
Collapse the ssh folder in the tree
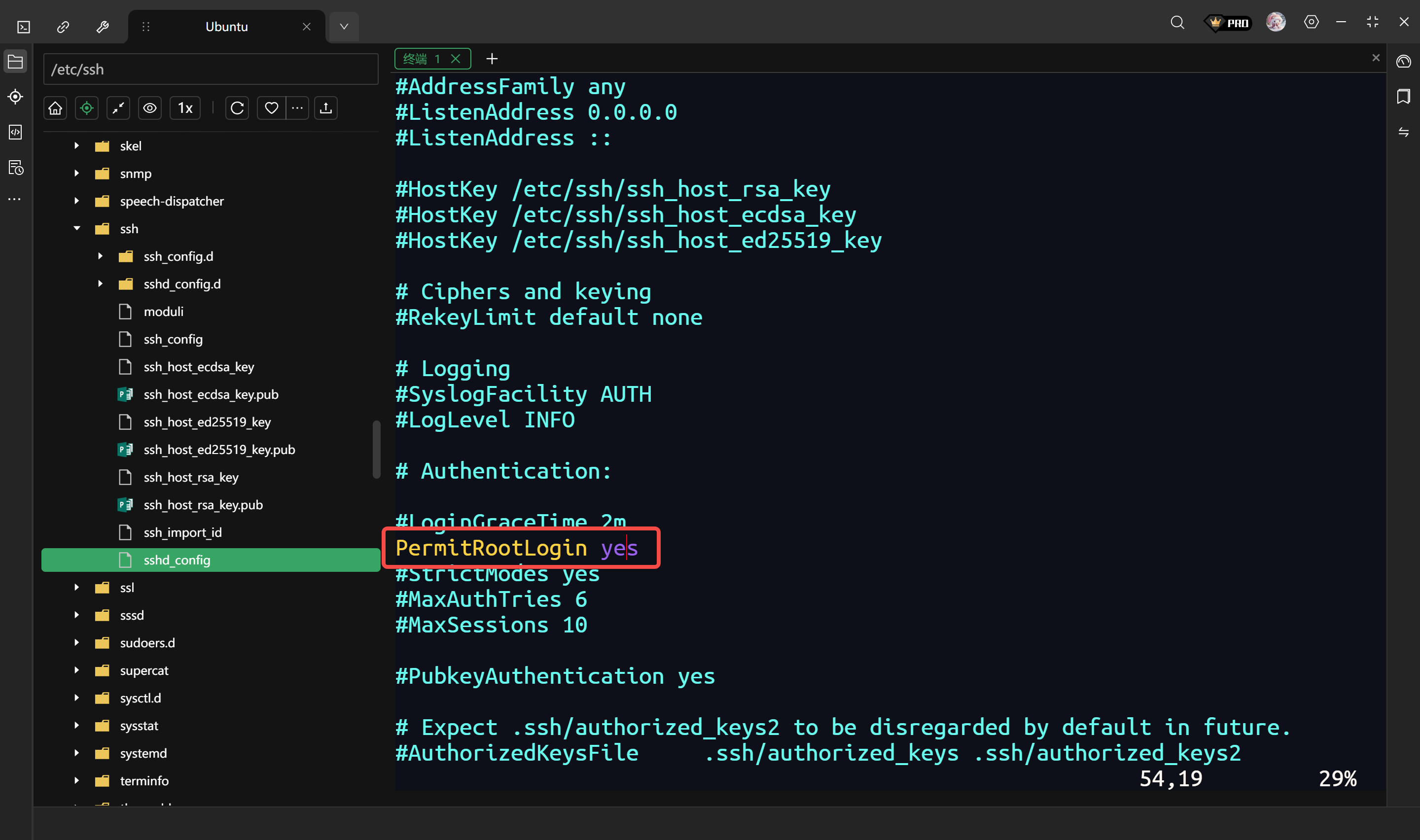point(77,229)
